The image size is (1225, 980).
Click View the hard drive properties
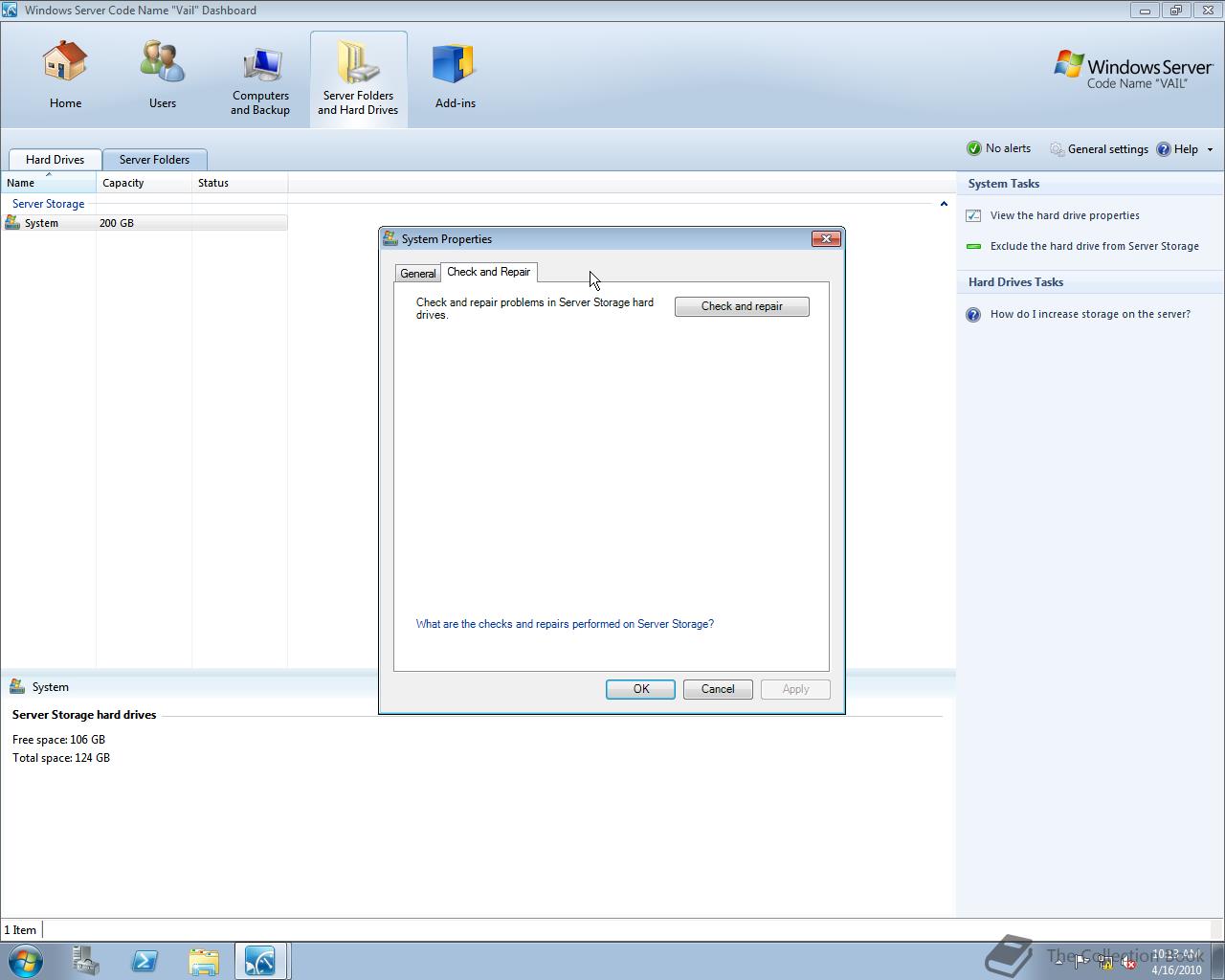pos(1064,215)
